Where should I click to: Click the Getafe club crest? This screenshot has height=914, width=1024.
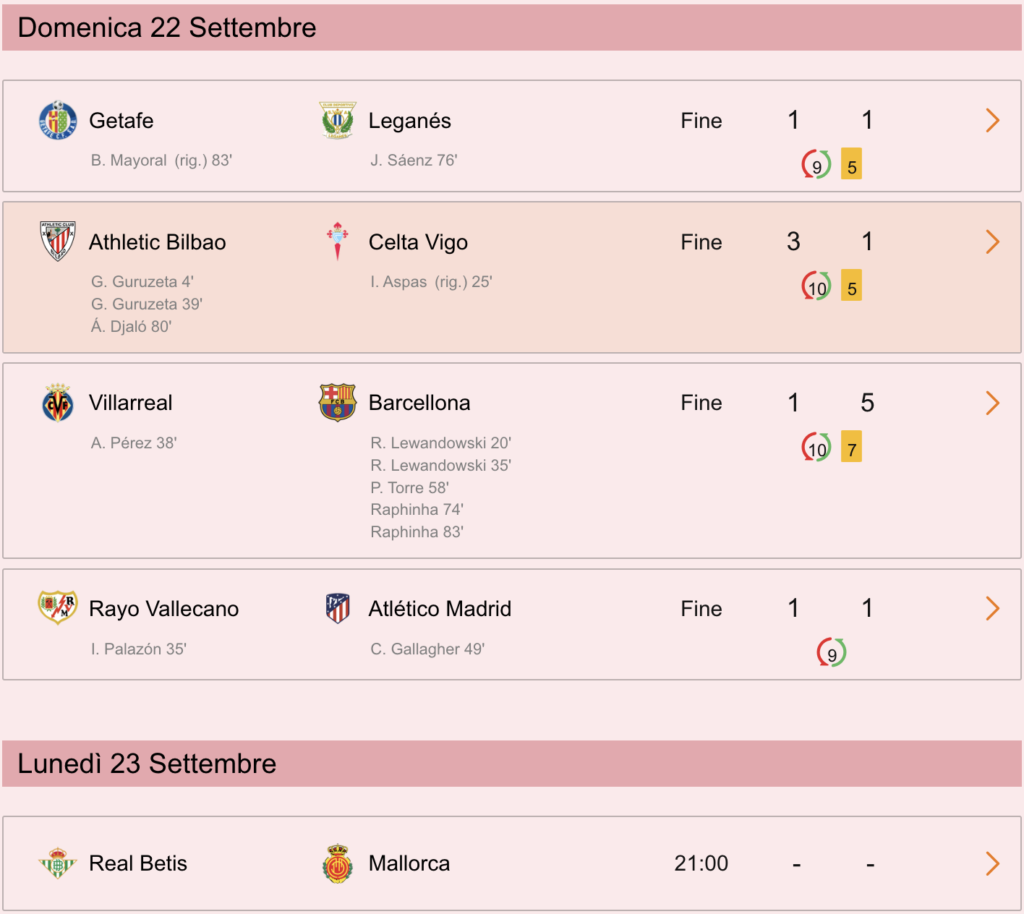pyautogui.click(x=57, y=120)
